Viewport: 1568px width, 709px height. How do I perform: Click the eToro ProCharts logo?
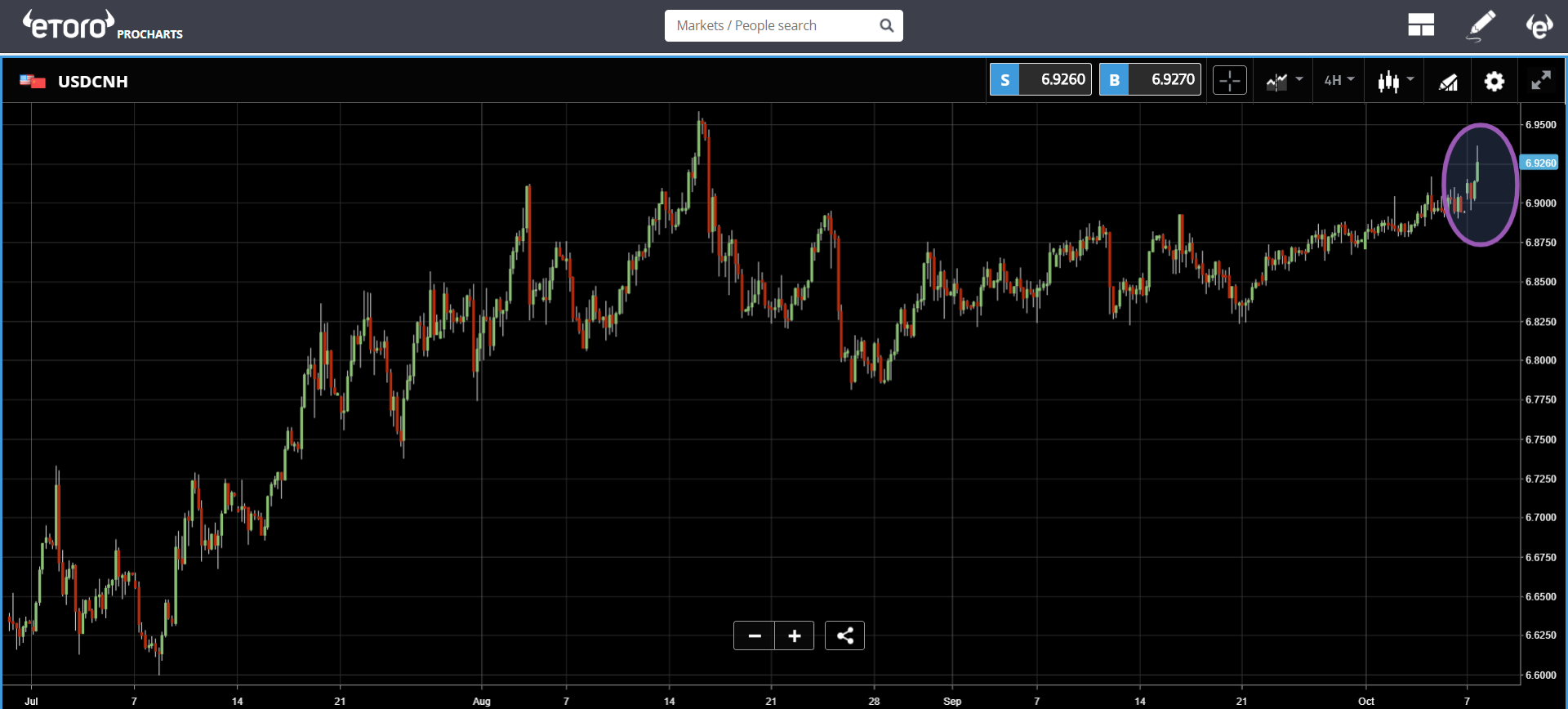coord(102,25)
